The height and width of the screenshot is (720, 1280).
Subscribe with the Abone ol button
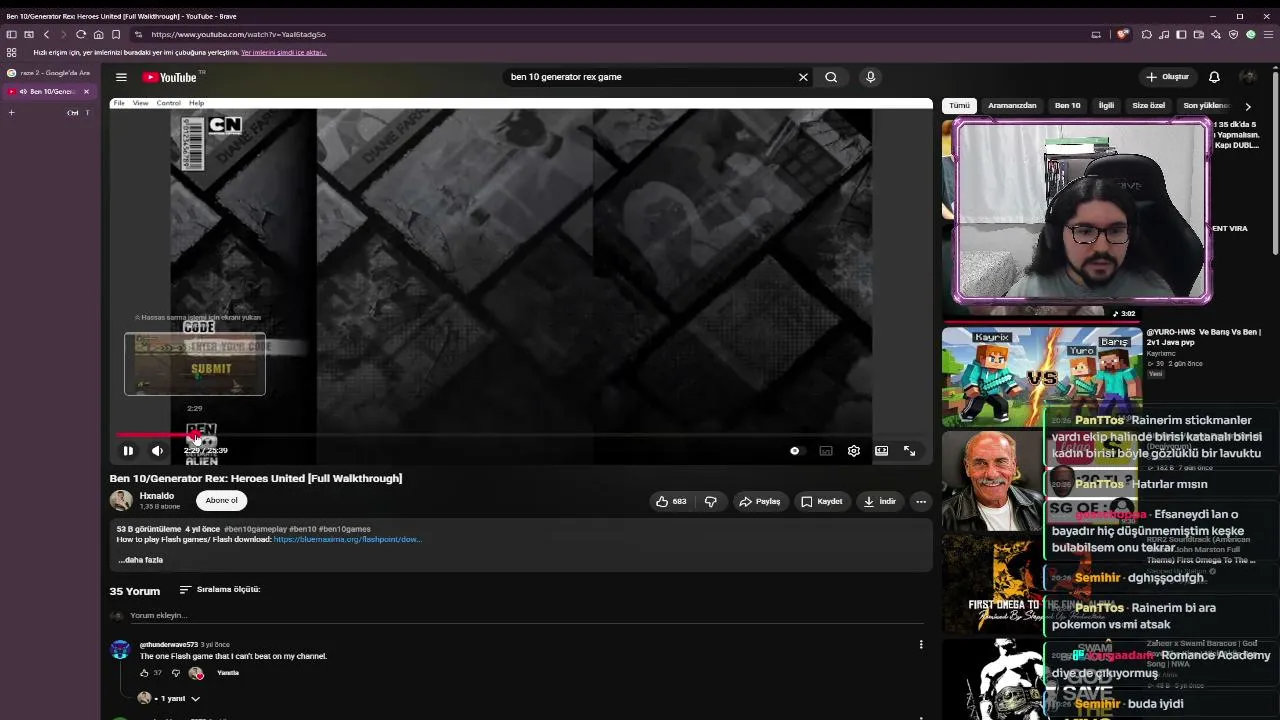tap(221, 500)
